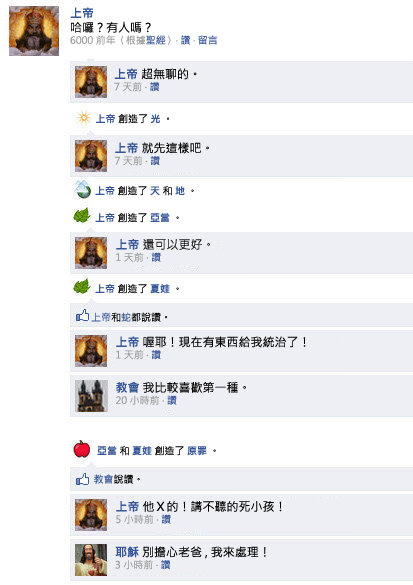Image resolution: width=413 pixels, height=585 pixels.
Task: Open the large 上帝 profile picture of the post
Action: tap(34, 31)
